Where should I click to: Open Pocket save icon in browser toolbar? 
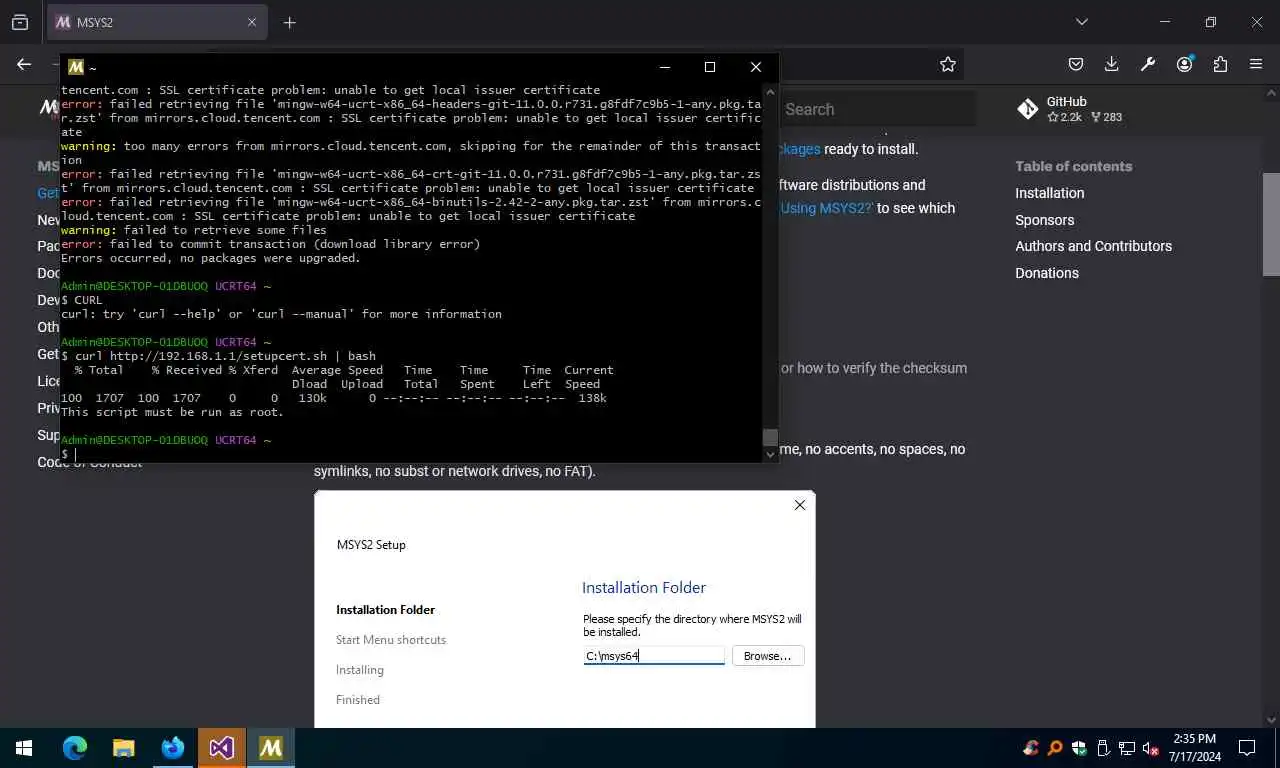click(1076, 64)
